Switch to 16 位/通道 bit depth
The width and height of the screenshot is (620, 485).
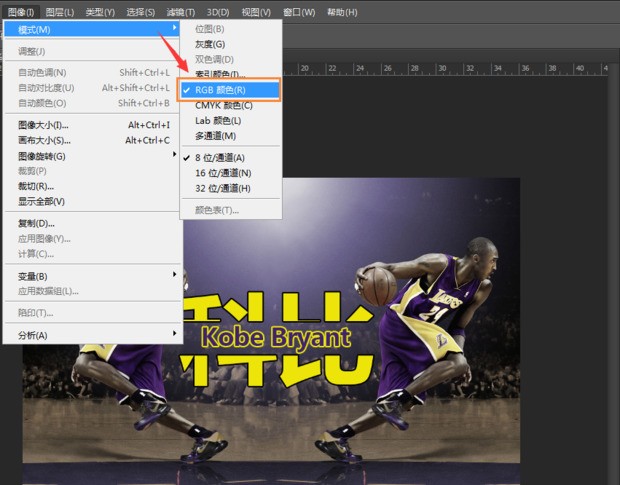tap(222, 173)
